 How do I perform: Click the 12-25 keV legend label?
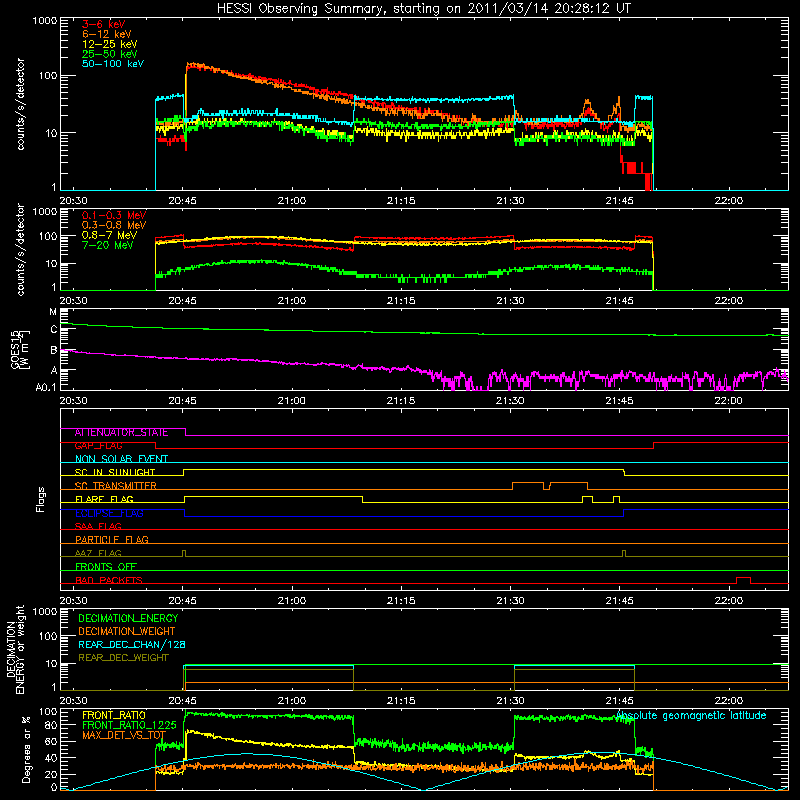point(110,44)
